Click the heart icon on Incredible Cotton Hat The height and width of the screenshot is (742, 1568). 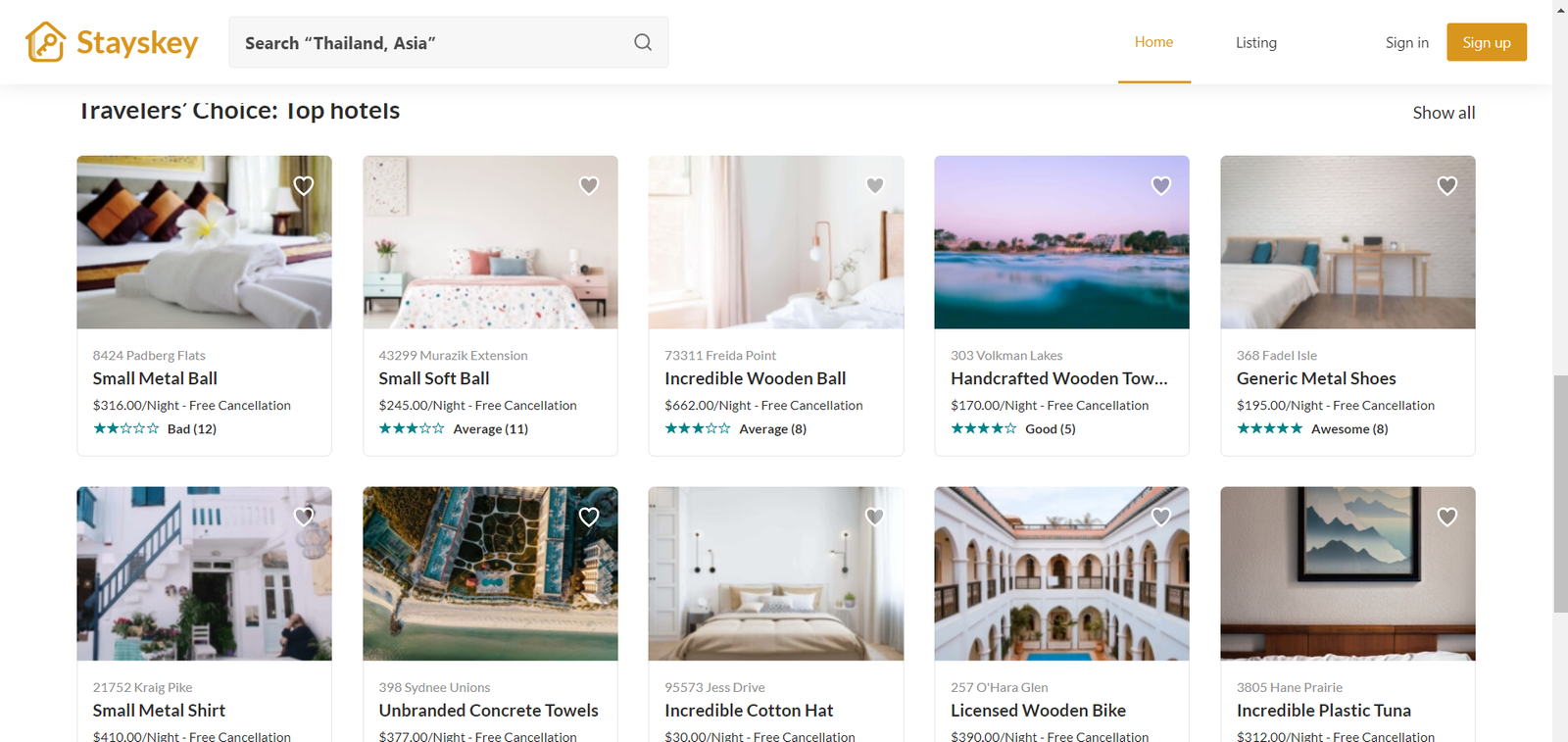[x=875, y=517]
